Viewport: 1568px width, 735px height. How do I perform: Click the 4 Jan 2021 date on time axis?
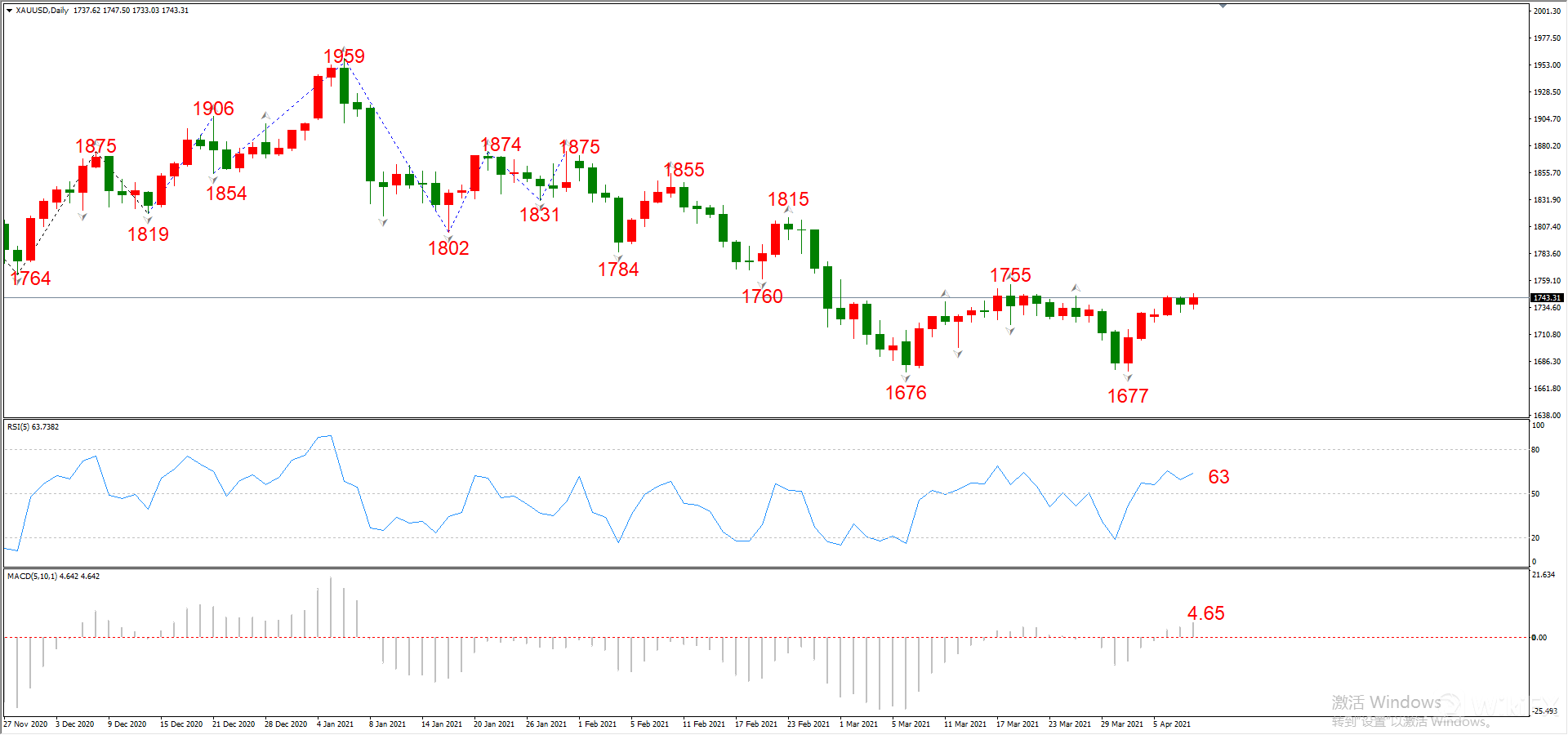[335, 724]
